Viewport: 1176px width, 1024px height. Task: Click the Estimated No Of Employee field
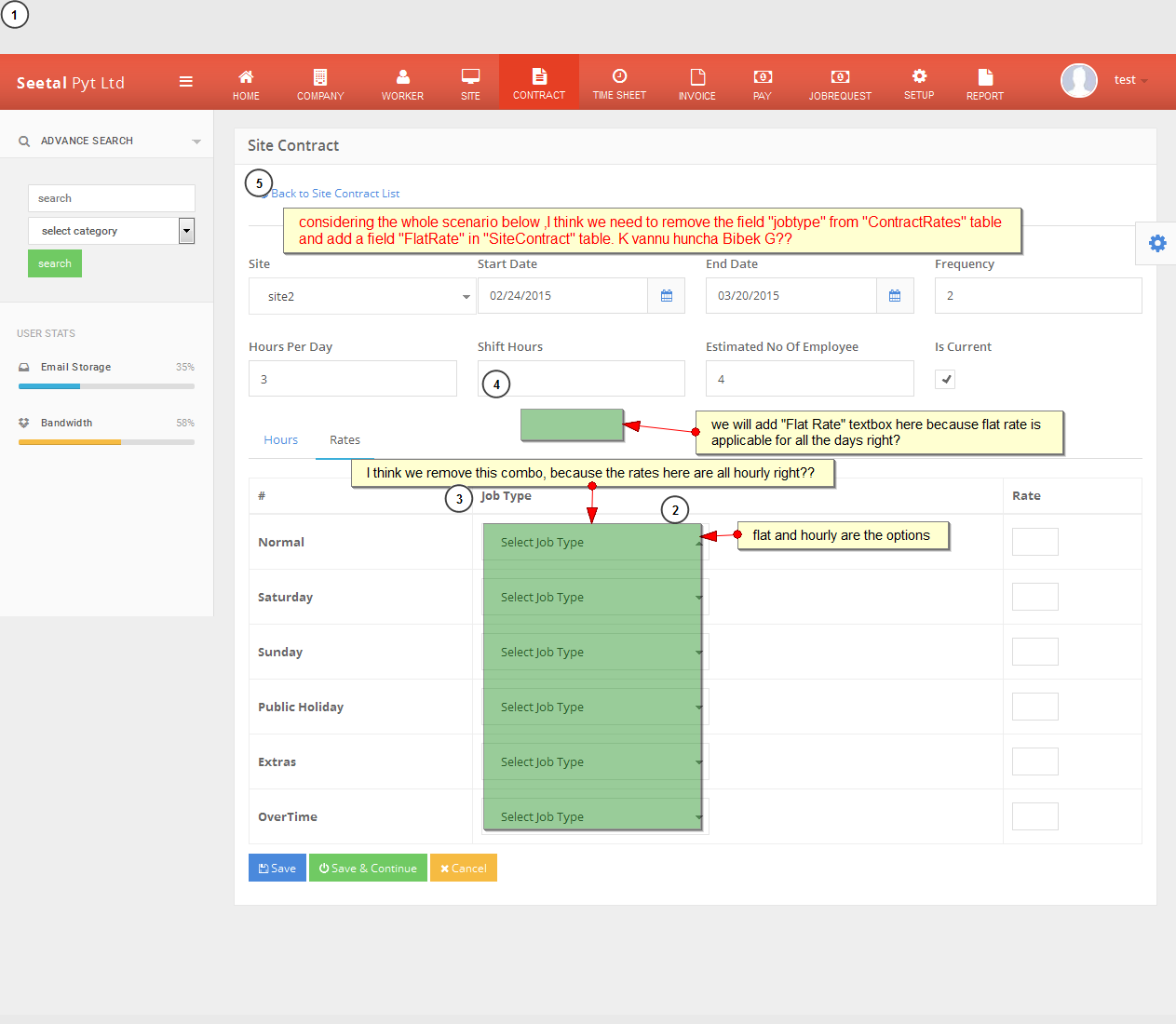[x=810, y=379]
